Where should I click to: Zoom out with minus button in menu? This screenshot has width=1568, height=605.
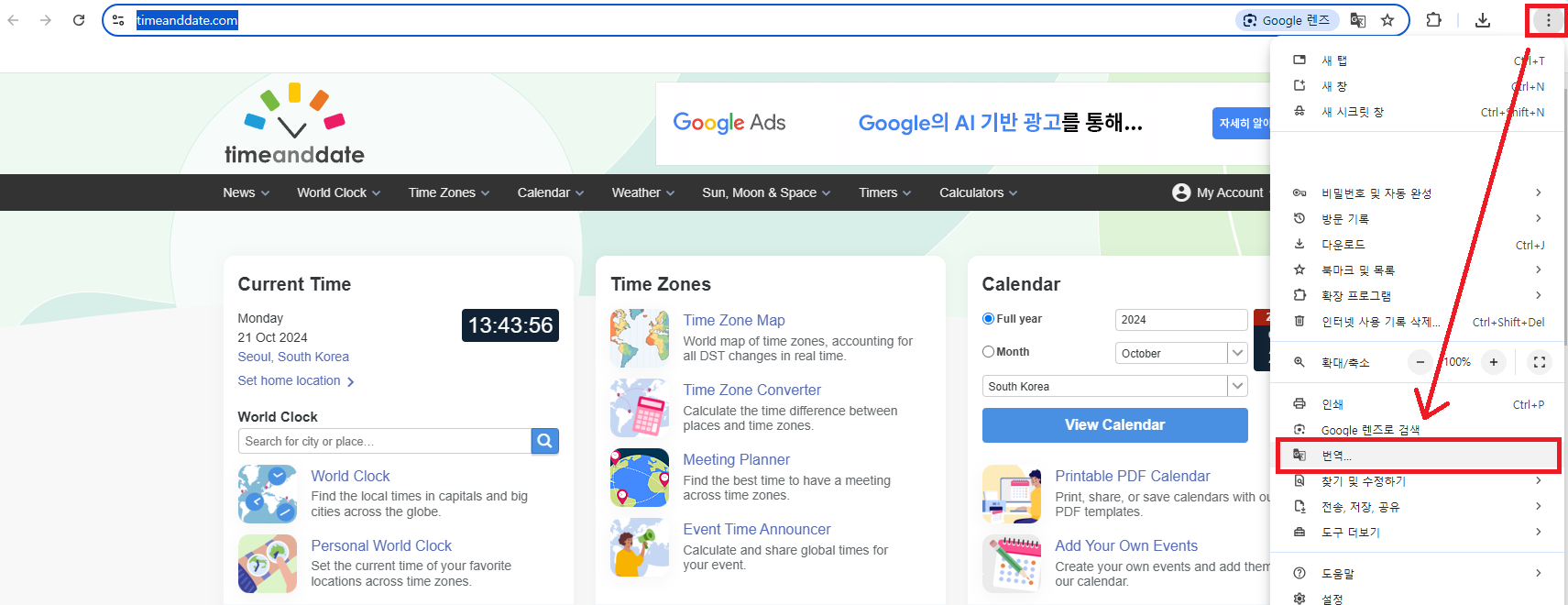tap(1420, 362)
